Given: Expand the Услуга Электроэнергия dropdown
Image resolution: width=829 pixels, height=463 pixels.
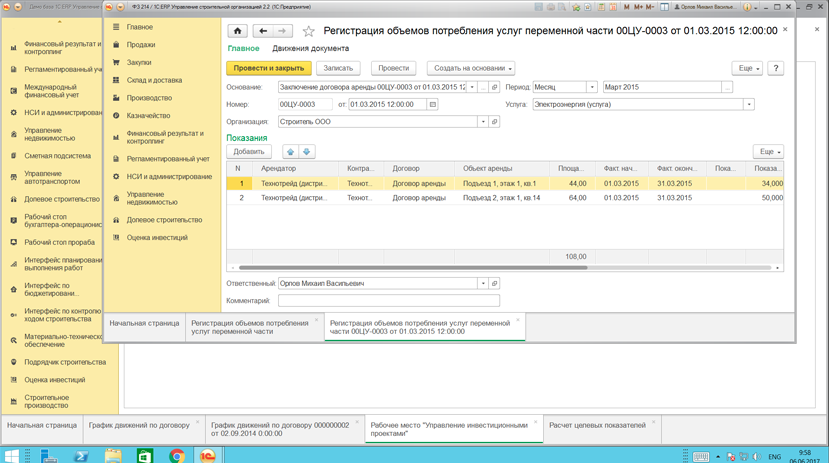Looking at the screenshot, I should point(749,105).
